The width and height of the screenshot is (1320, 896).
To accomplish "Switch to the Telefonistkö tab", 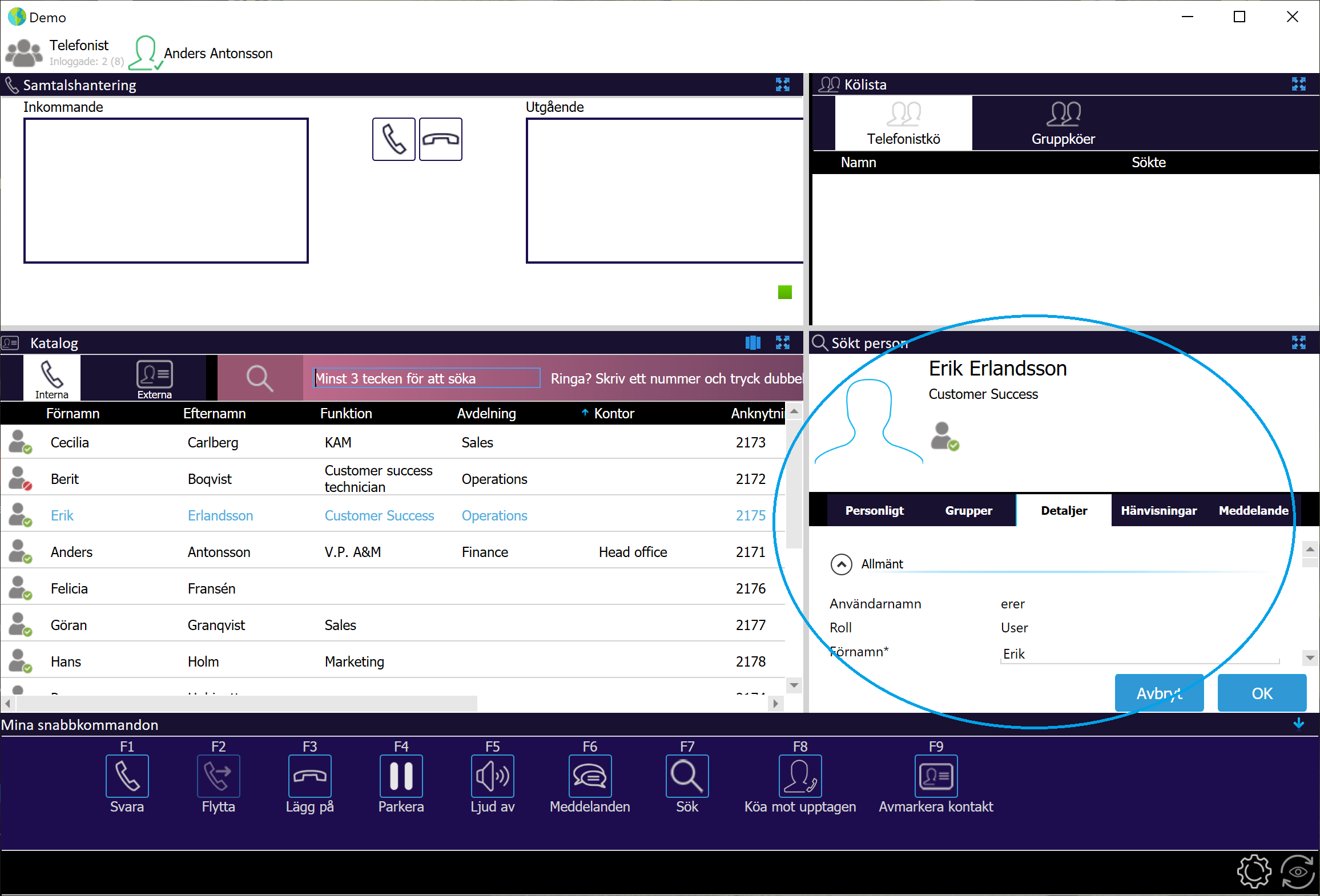I will [x=903, y=123].
